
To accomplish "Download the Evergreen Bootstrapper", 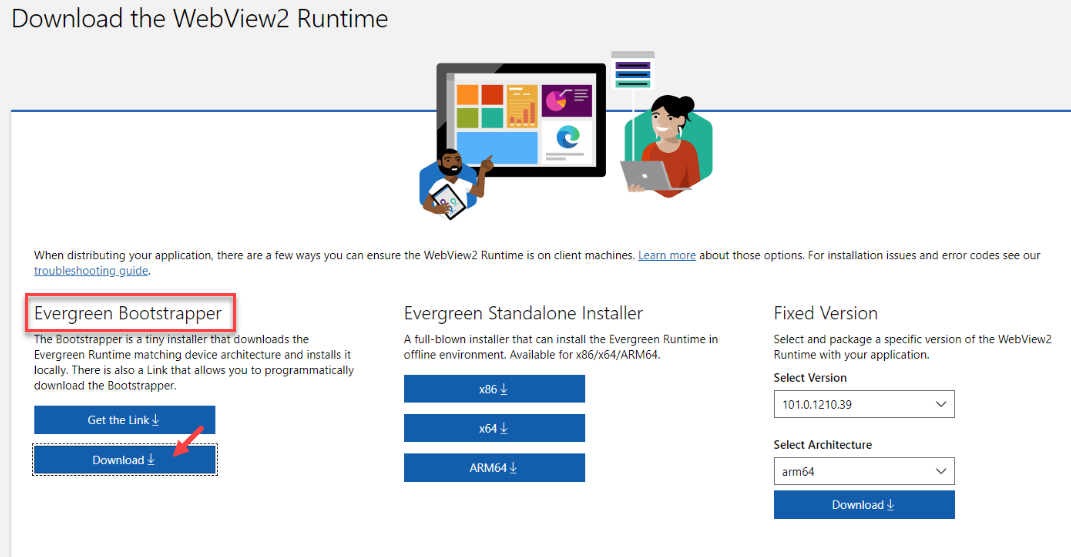I will (124, 460).
